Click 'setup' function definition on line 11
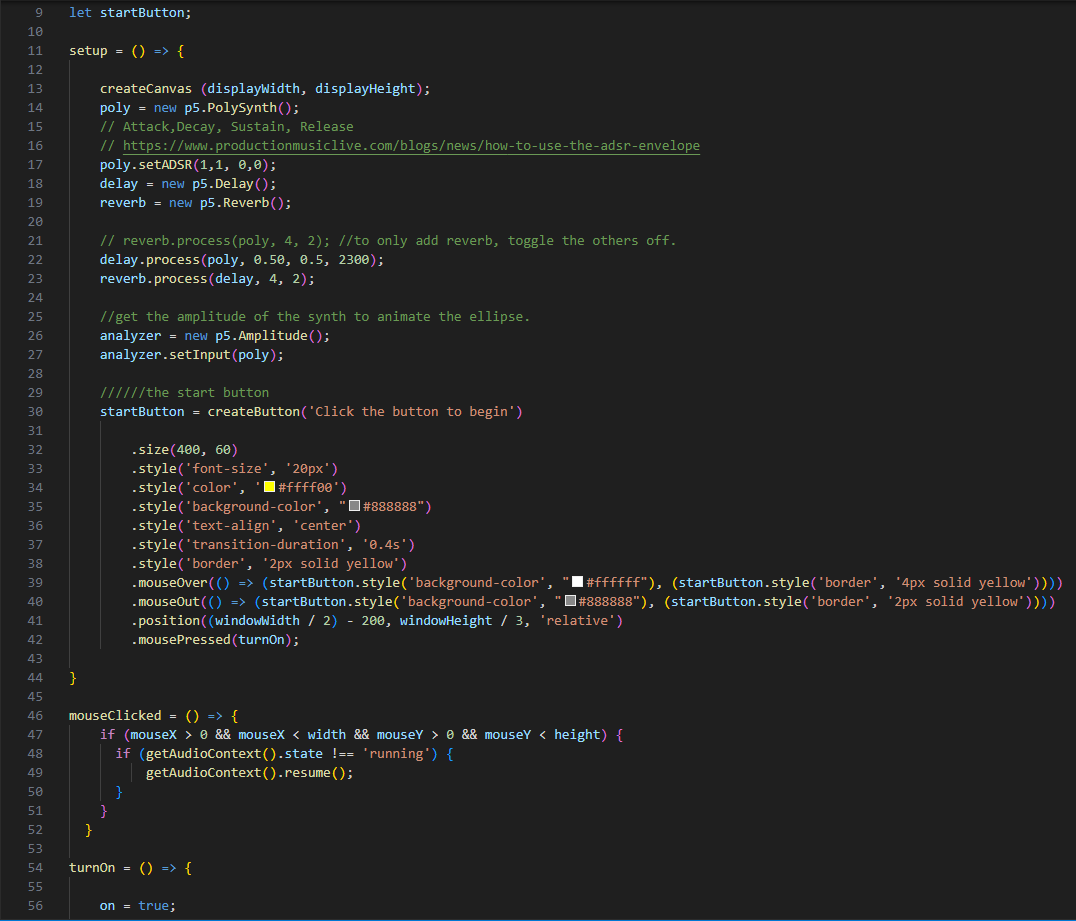This screenshot has height=921, width=1076. coord(88,51)
